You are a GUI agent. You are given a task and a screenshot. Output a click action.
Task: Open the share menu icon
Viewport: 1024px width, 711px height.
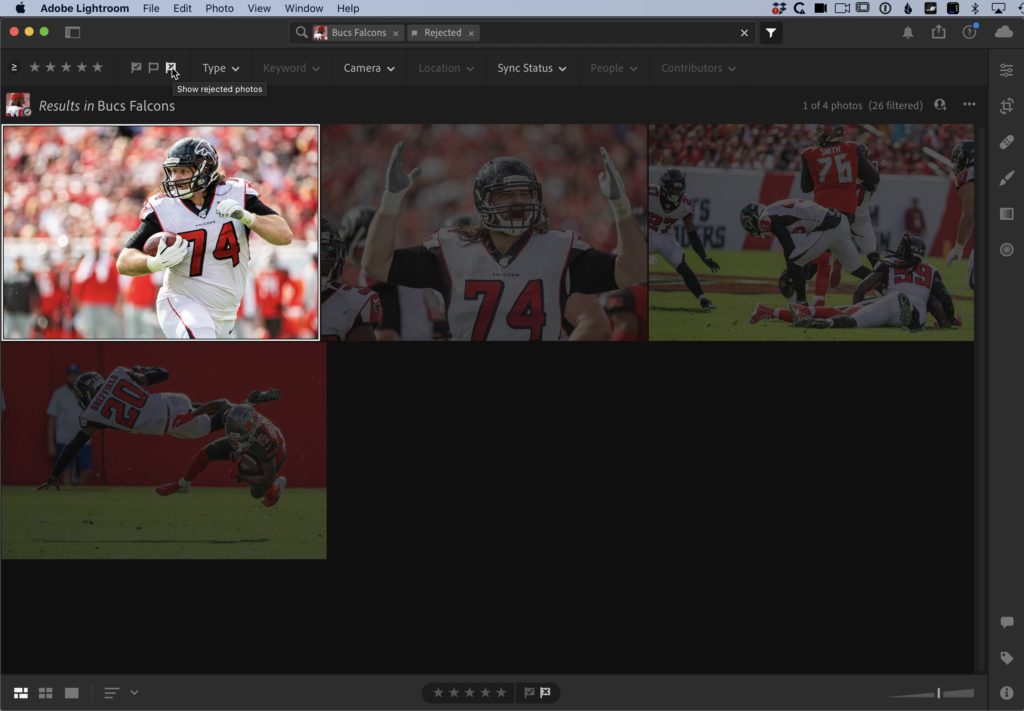938,32
